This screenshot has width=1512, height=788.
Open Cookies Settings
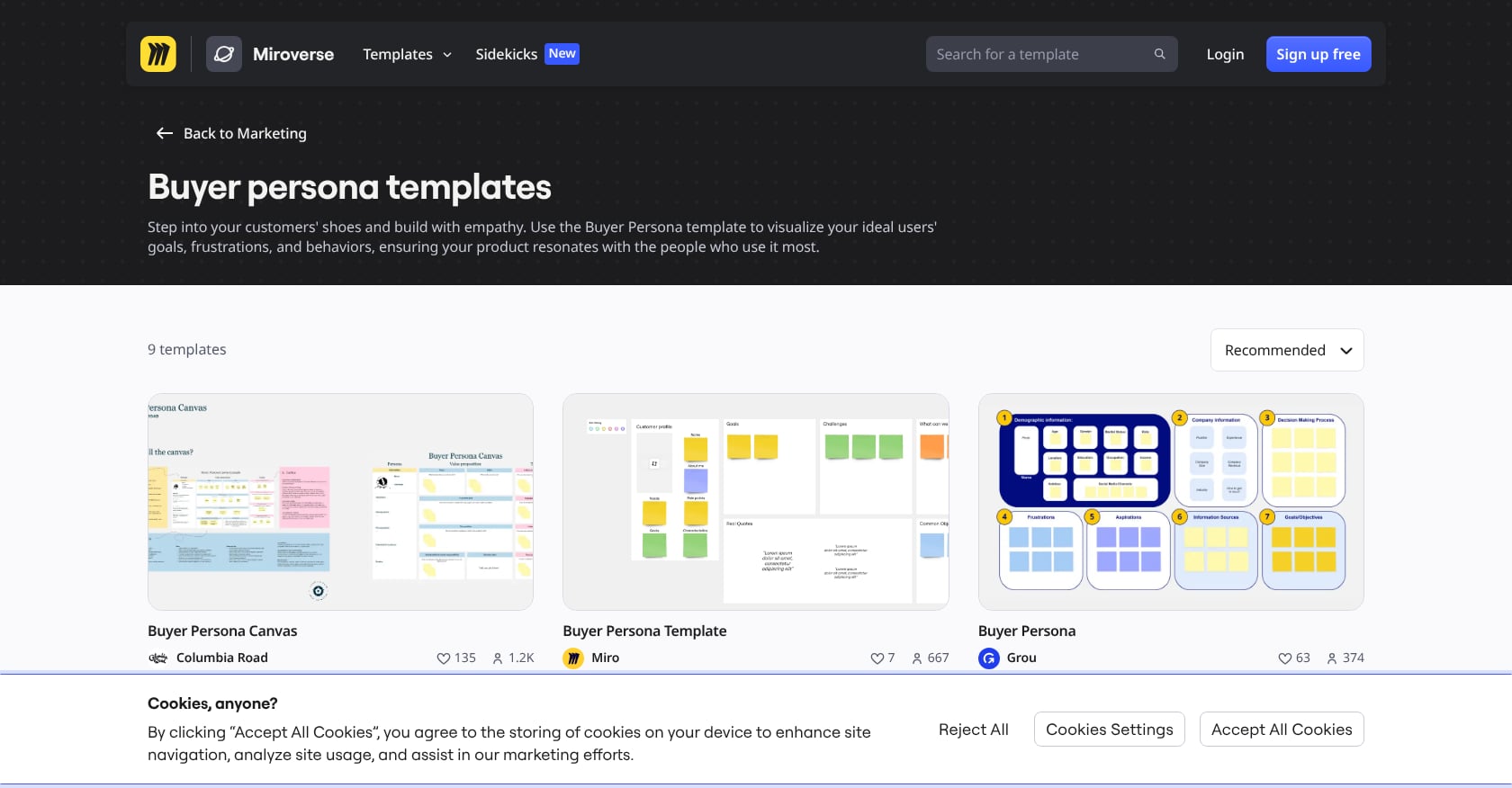click(x=1110, y=730)
